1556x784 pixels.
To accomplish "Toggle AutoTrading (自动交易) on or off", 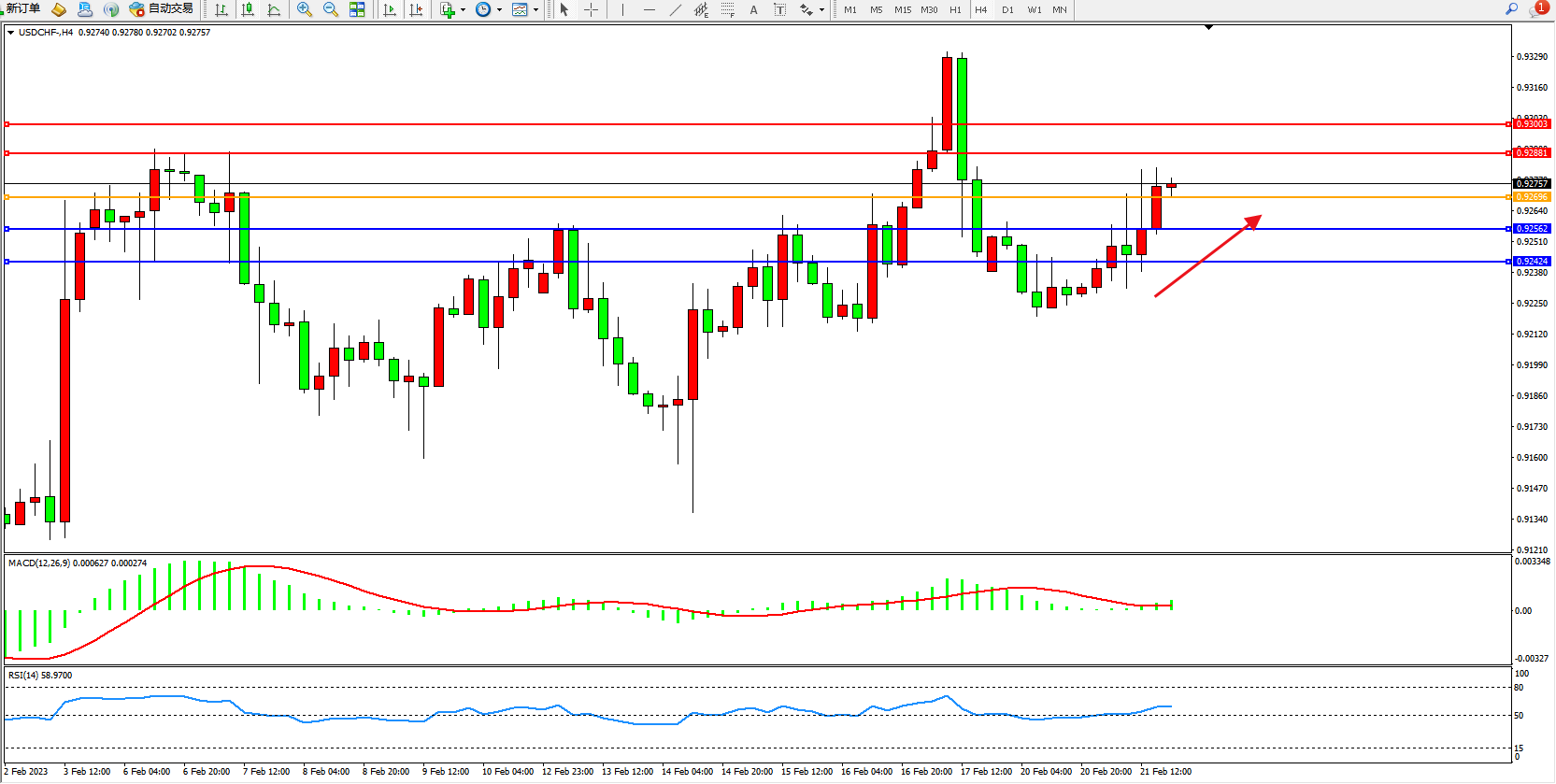I will (162, 9).
